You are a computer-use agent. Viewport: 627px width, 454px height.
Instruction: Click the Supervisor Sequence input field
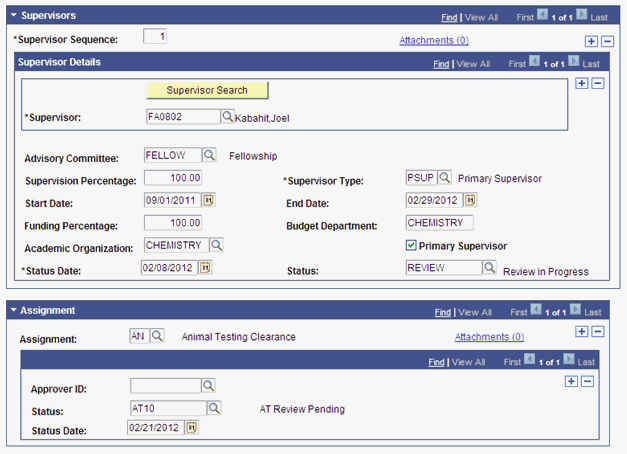pos(155,36)
